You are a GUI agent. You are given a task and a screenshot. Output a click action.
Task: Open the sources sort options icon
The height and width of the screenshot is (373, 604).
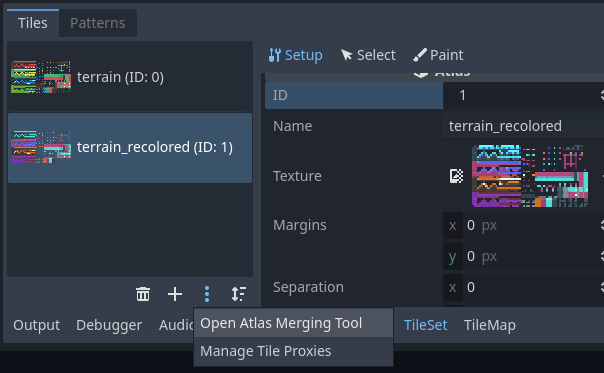[x=239, y=294]
